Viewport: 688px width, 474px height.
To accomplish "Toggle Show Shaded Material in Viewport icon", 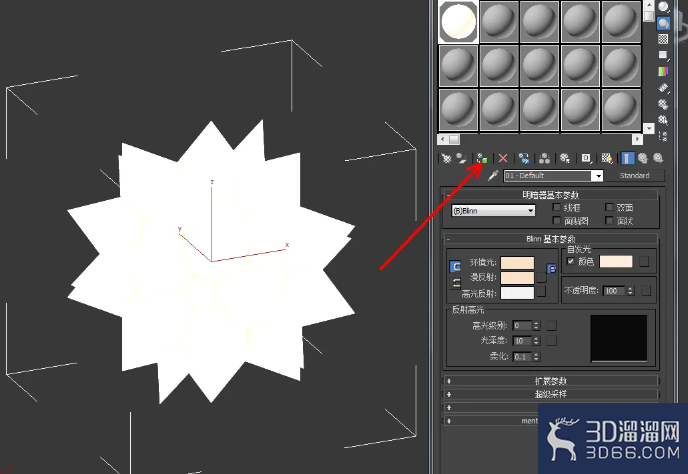I will click(x=607, y=158).
